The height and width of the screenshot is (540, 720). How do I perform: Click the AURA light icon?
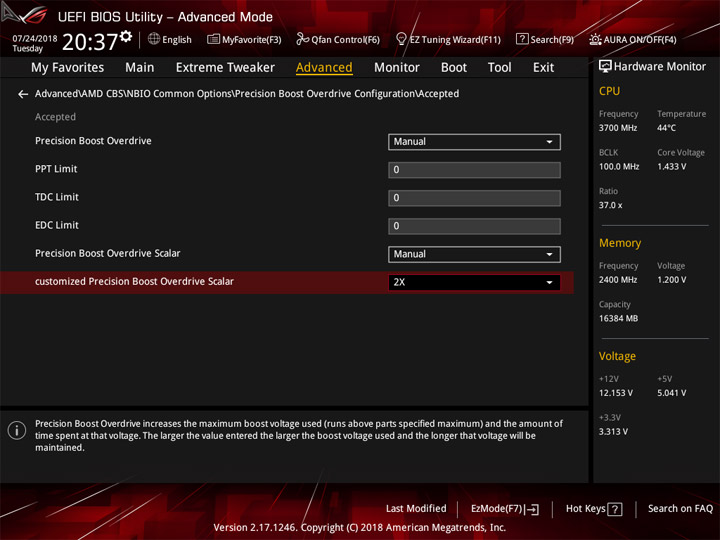tap(595, 39)
